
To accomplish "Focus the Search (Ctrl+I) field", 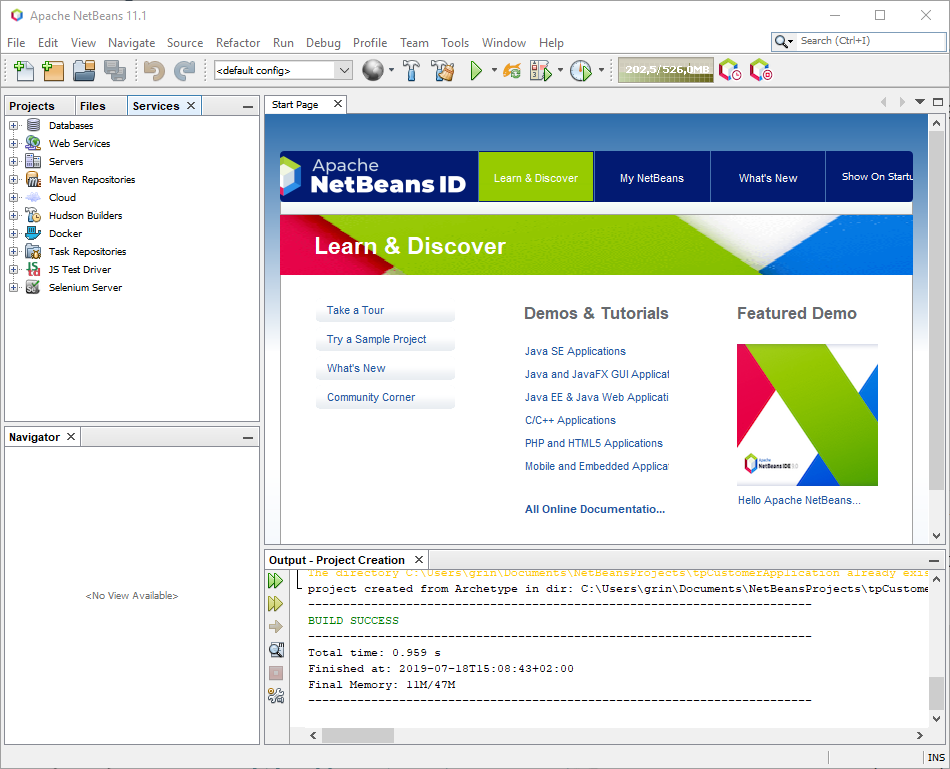I will point(870,41).
